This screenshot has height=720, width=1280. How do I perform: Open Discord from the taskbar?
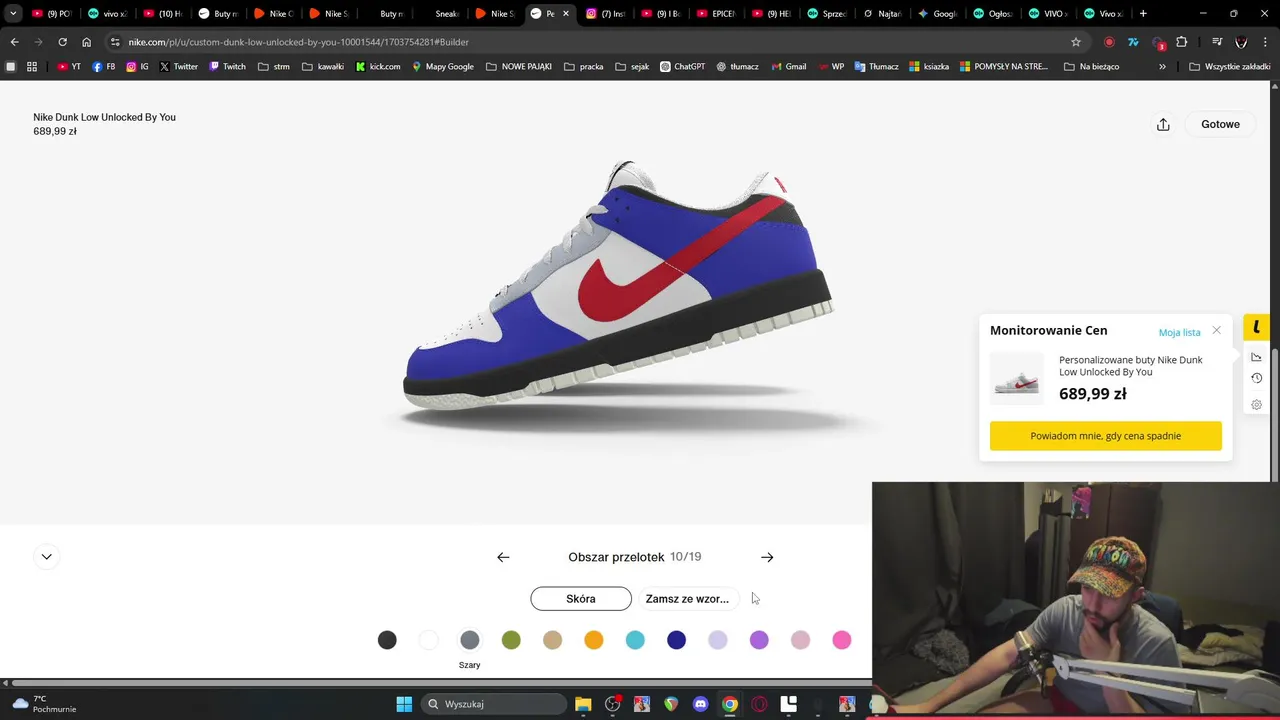pos(700,704)
